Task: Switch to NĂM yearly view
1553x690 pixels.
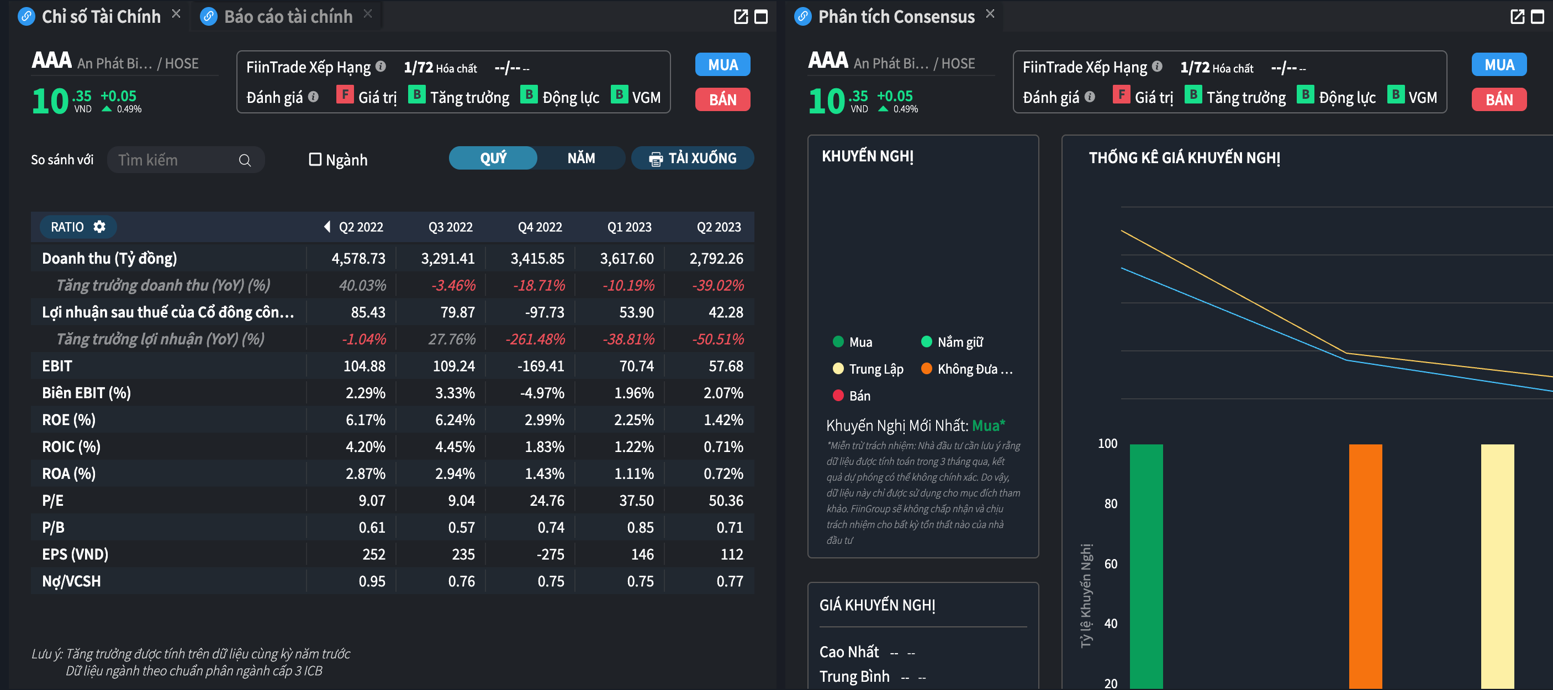Action: [581, 158]
